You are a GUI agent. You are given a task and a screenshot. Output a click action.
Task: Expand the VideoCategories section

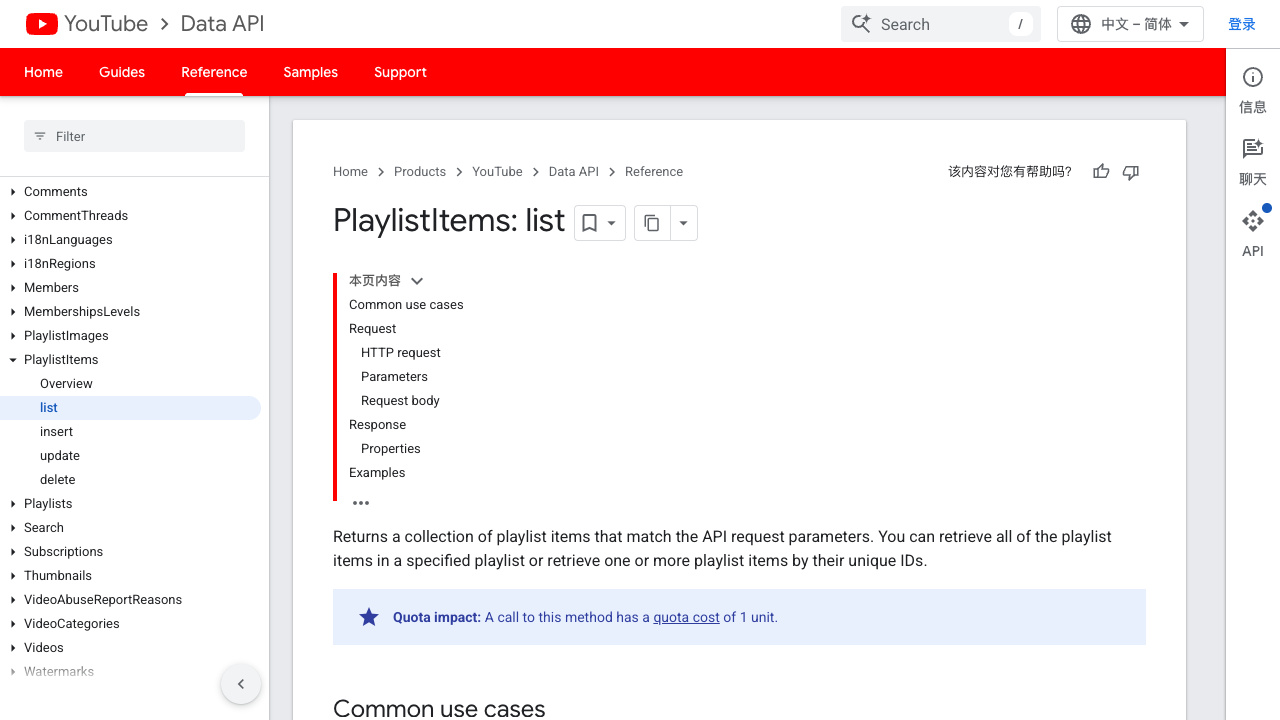pos(13,624)
